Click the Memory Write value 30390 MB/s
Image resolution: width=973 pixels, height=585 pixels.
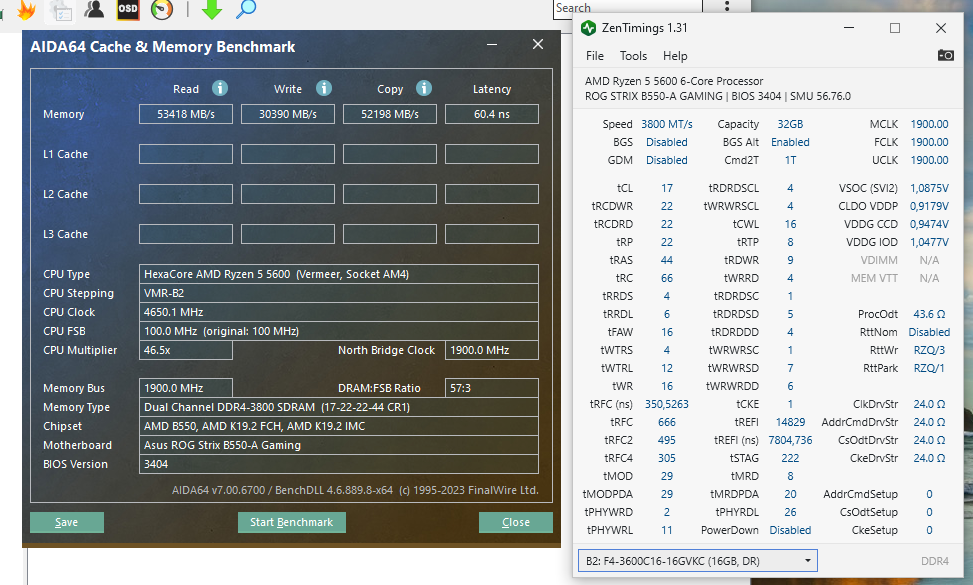[x=288, y=114]
